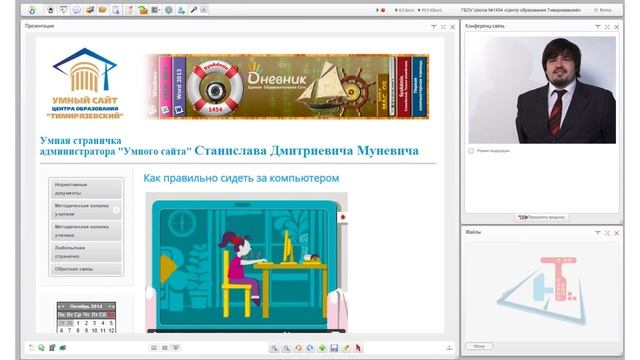Pin the Файлы panel
The width and height of the screenshot is (640, 360).
tap(598, 233)
